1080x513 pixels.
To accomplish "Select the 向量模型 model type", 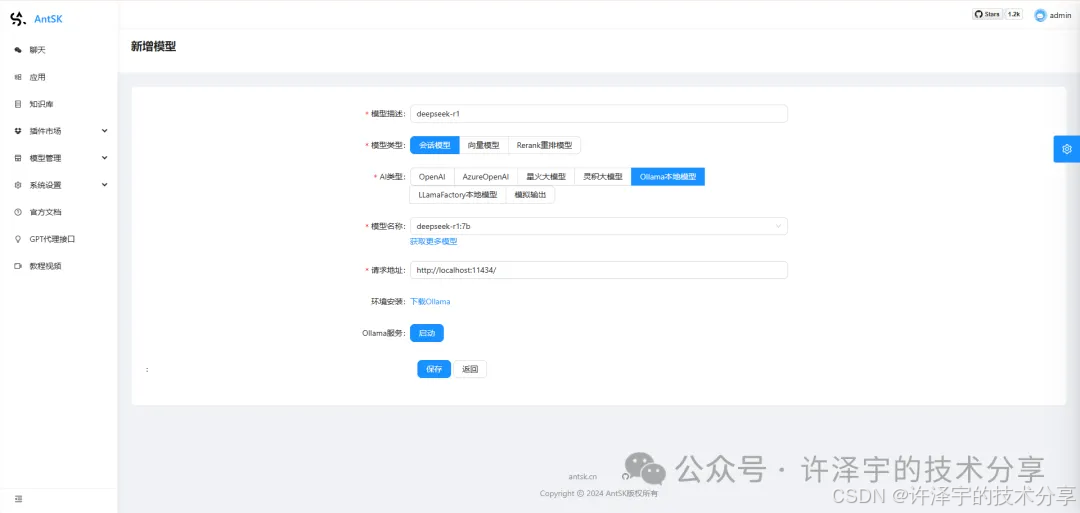I will point(484,145).
